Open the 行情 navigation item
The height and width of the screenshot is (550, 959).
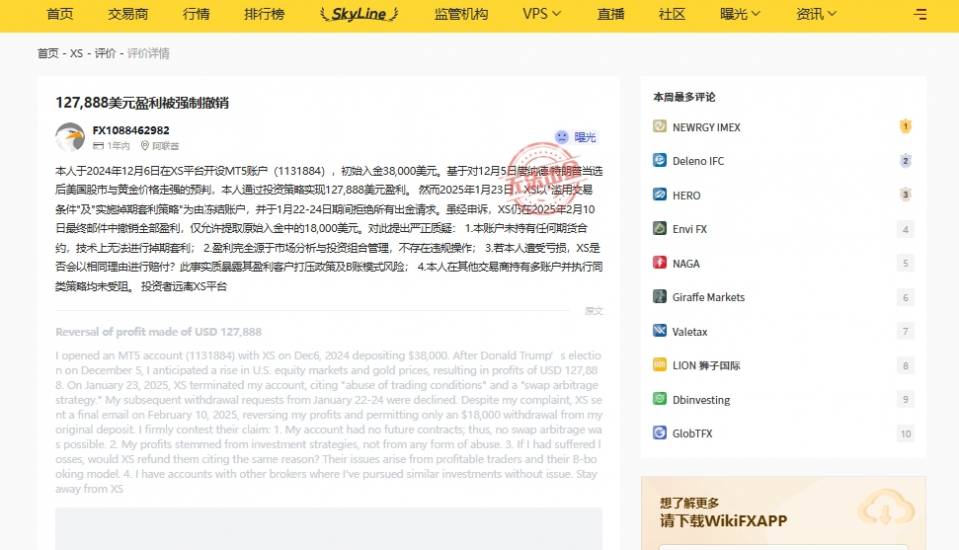click(x=196, y=13)
